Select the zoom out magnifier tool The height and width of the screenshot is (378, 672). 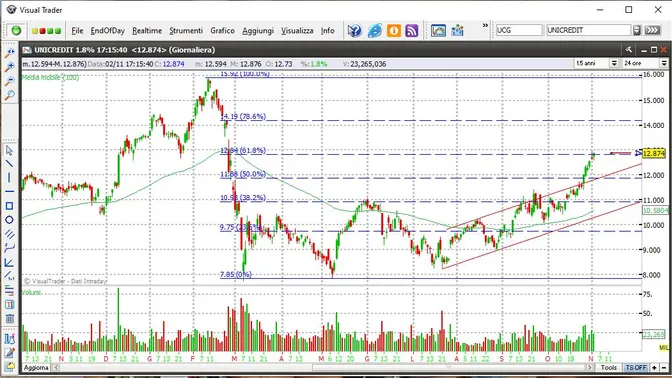point(9,81)
